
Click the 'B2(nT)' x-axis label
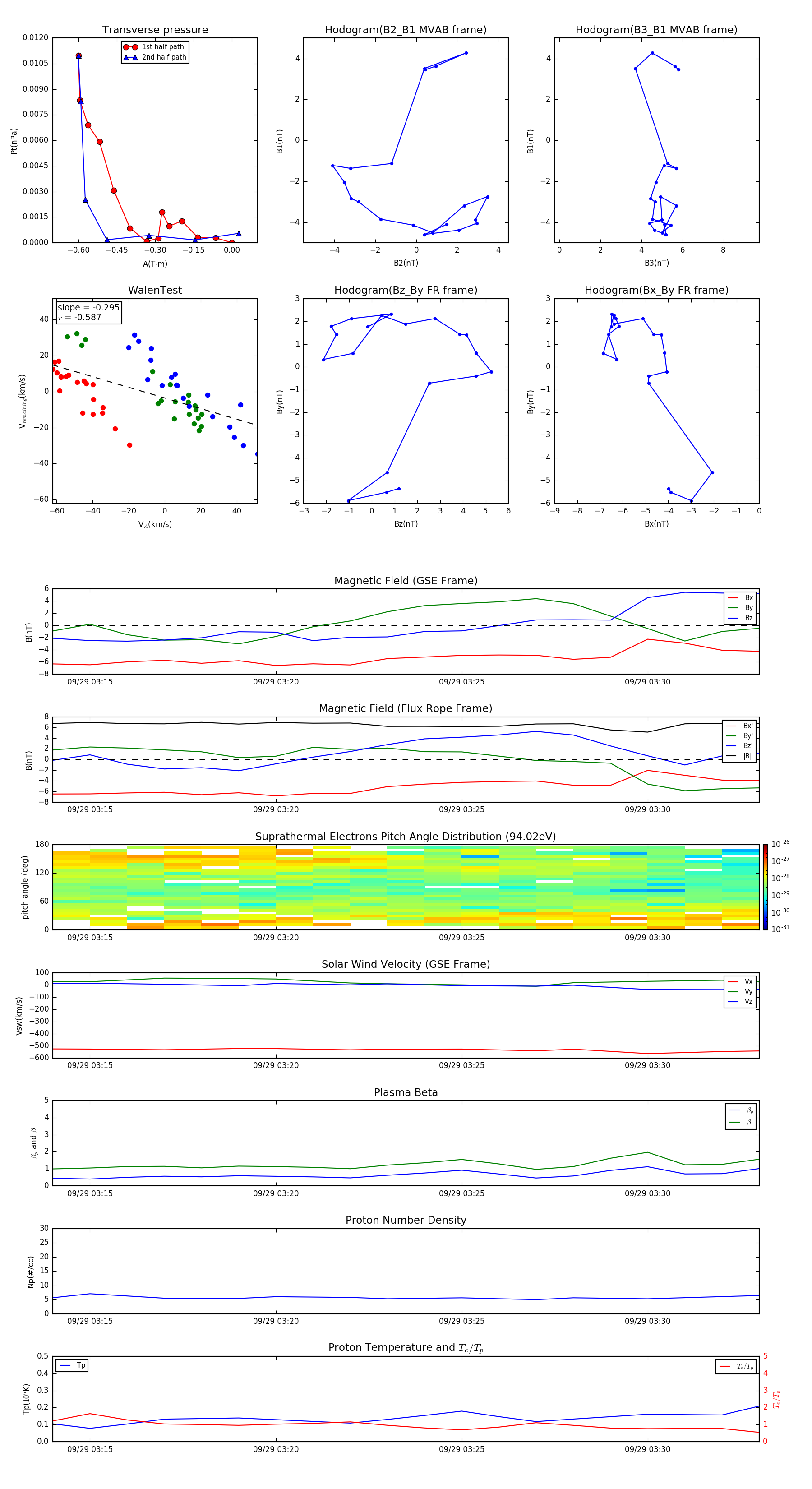406,263
